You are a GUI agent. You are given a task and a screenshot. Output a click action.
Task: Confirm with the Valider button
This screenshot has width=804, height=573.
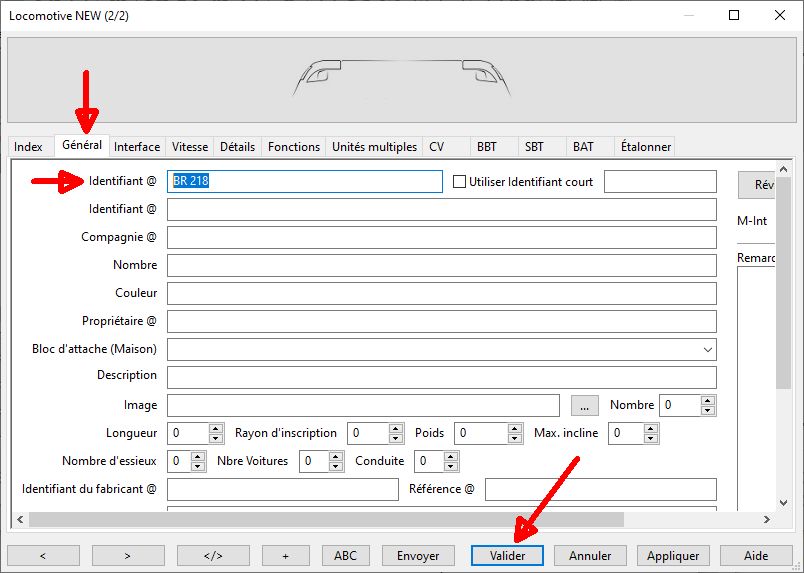click(507, 556)
